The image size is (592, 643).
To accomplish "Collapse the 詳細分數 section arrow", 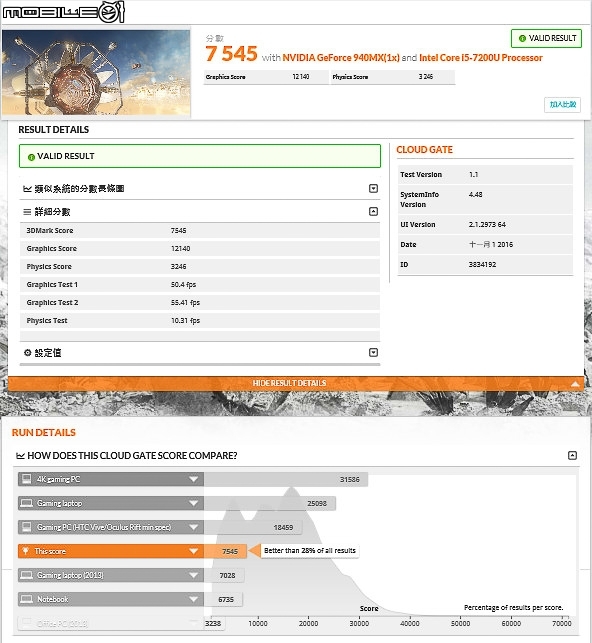I will 373,212.
